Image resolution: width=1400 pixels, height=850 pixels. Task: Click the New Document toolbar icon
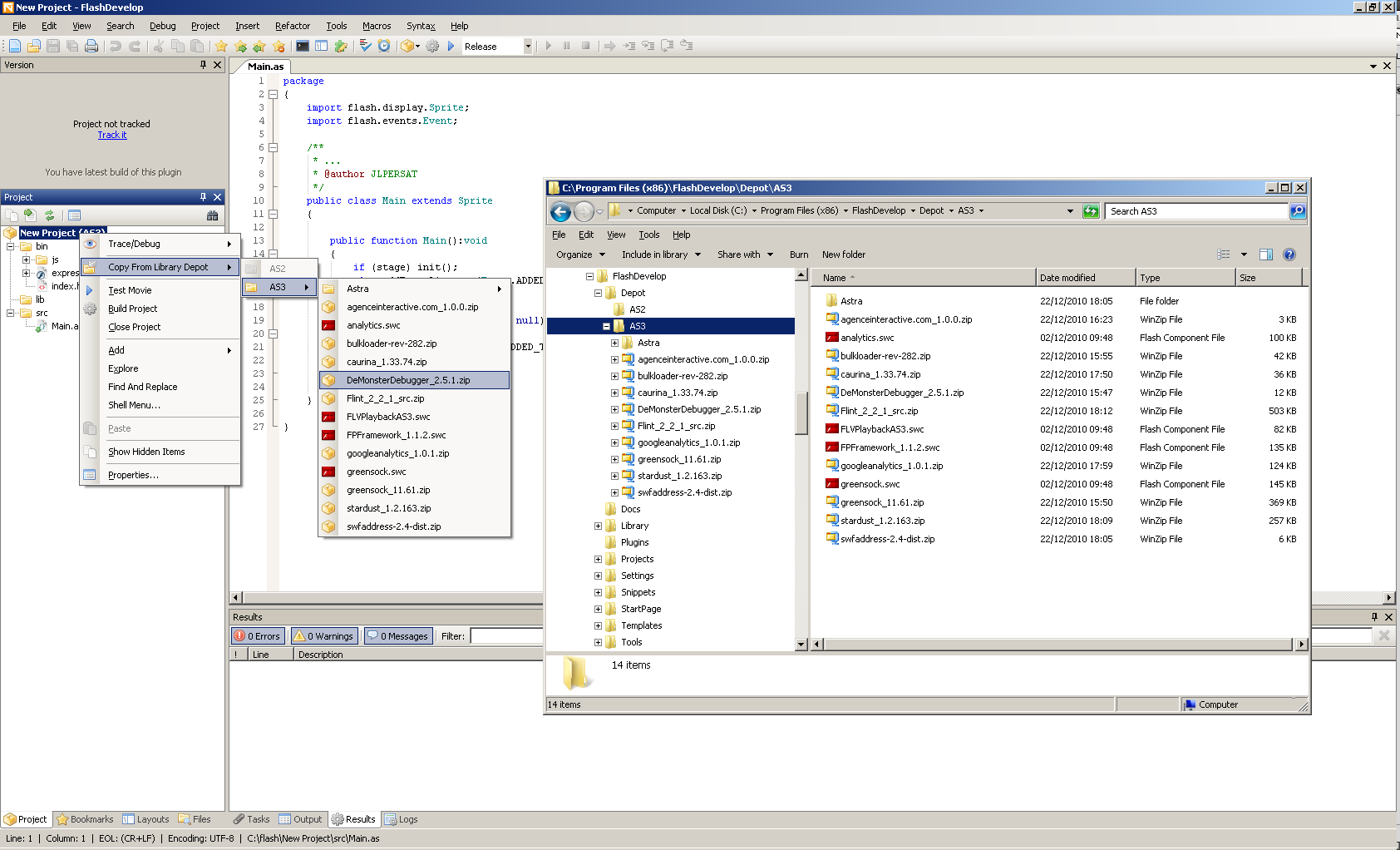15,47
